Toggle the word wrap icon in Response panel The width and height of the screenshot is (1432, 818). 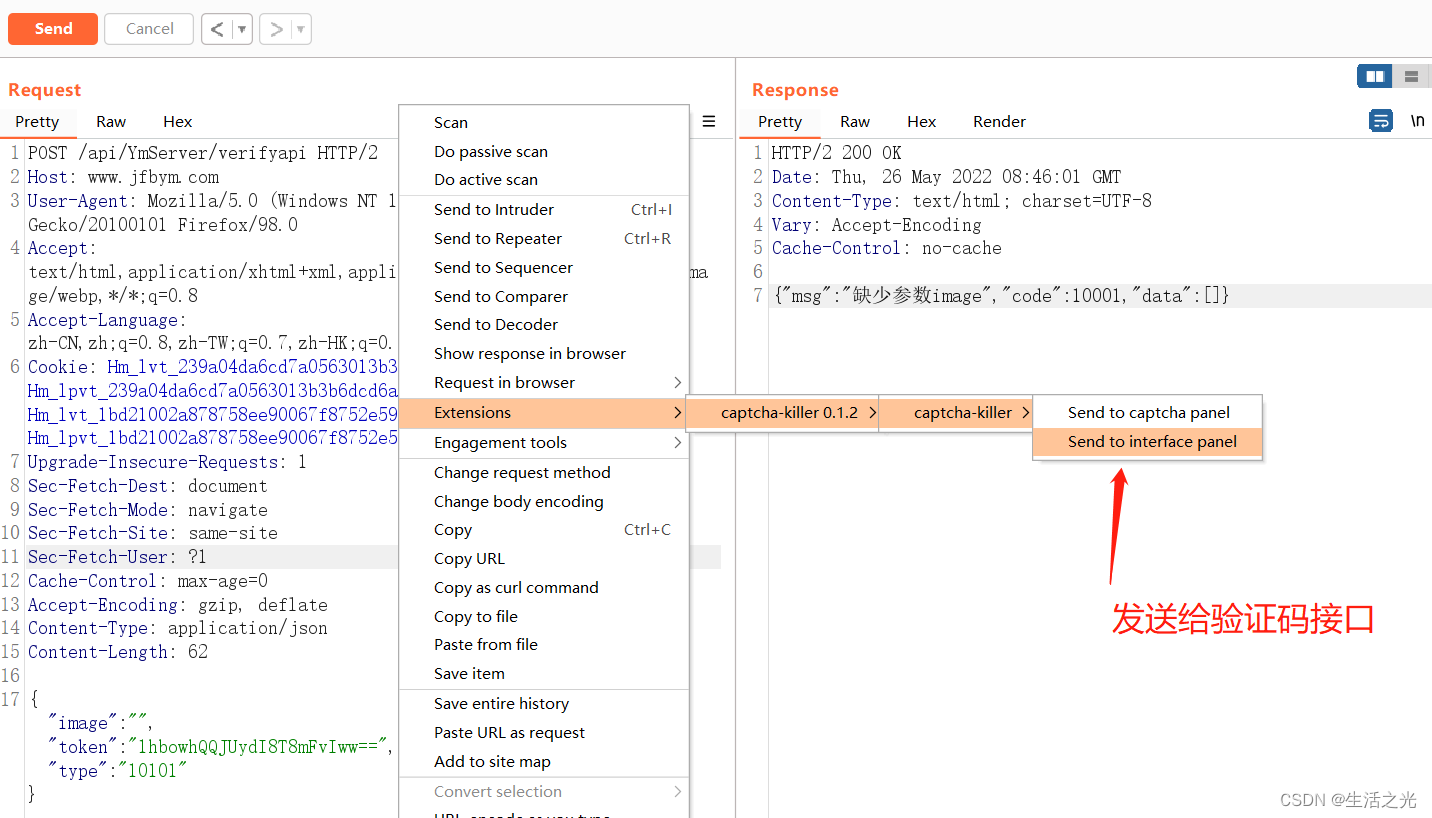point(1381,120)
